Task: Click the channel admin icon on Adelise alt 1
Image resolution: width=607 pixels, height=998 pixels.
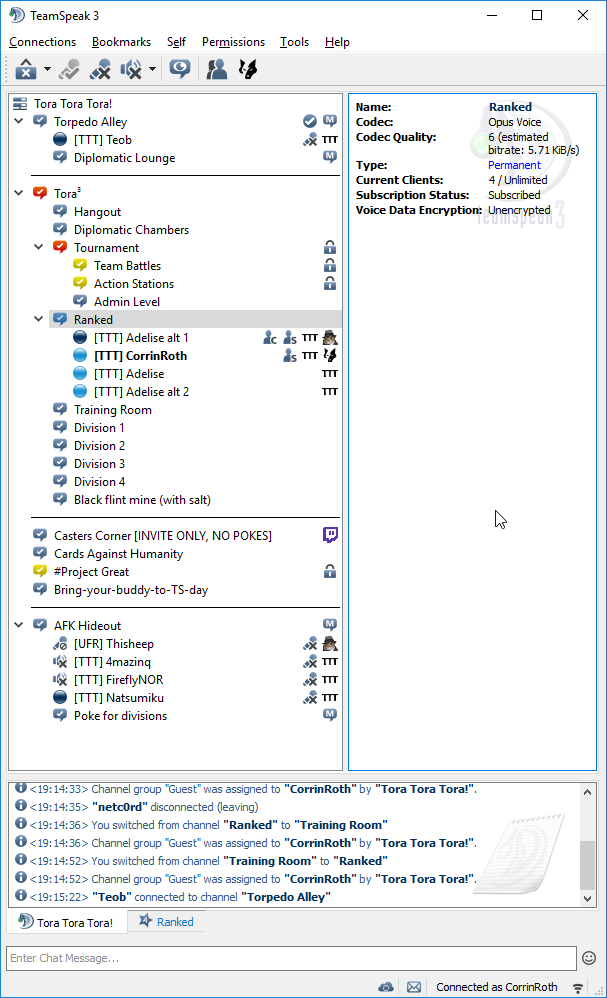Action: click(x=270, y=338)
